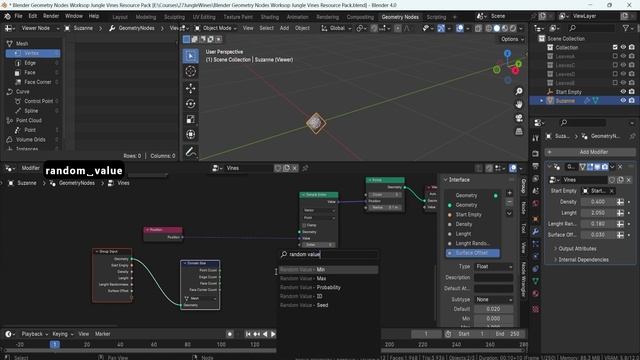Choose Random Value Min search result

click(329, 270)
